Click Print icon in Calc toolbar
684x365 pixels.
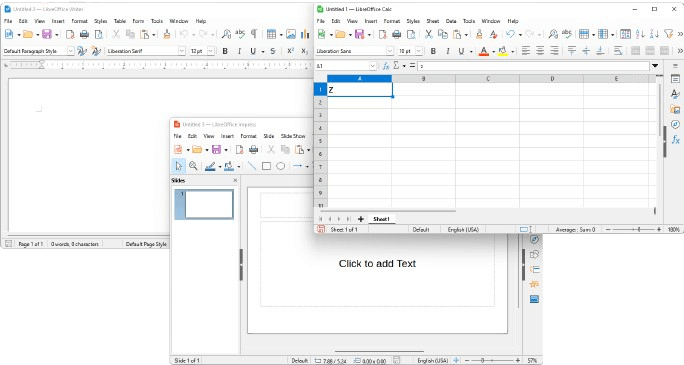click(397, 34)
